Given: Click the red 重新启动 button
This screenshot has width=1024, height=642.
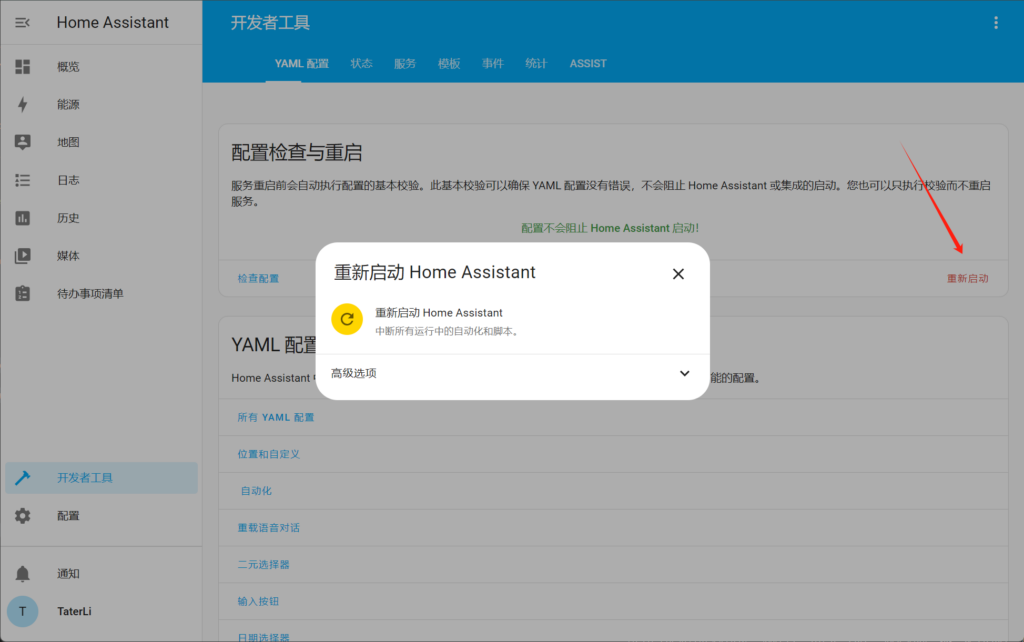Looking at the screenshot, I should pyautogui.click(x=967, y=278).
